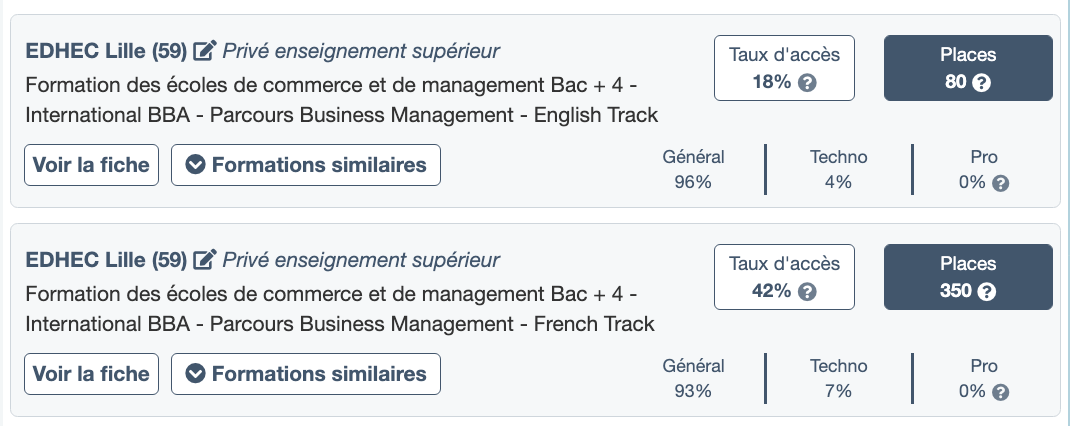The height and width of the screenshot is (426, 1070).
Task: Click the Places 80 badge
Action: (x=968, y=68)
